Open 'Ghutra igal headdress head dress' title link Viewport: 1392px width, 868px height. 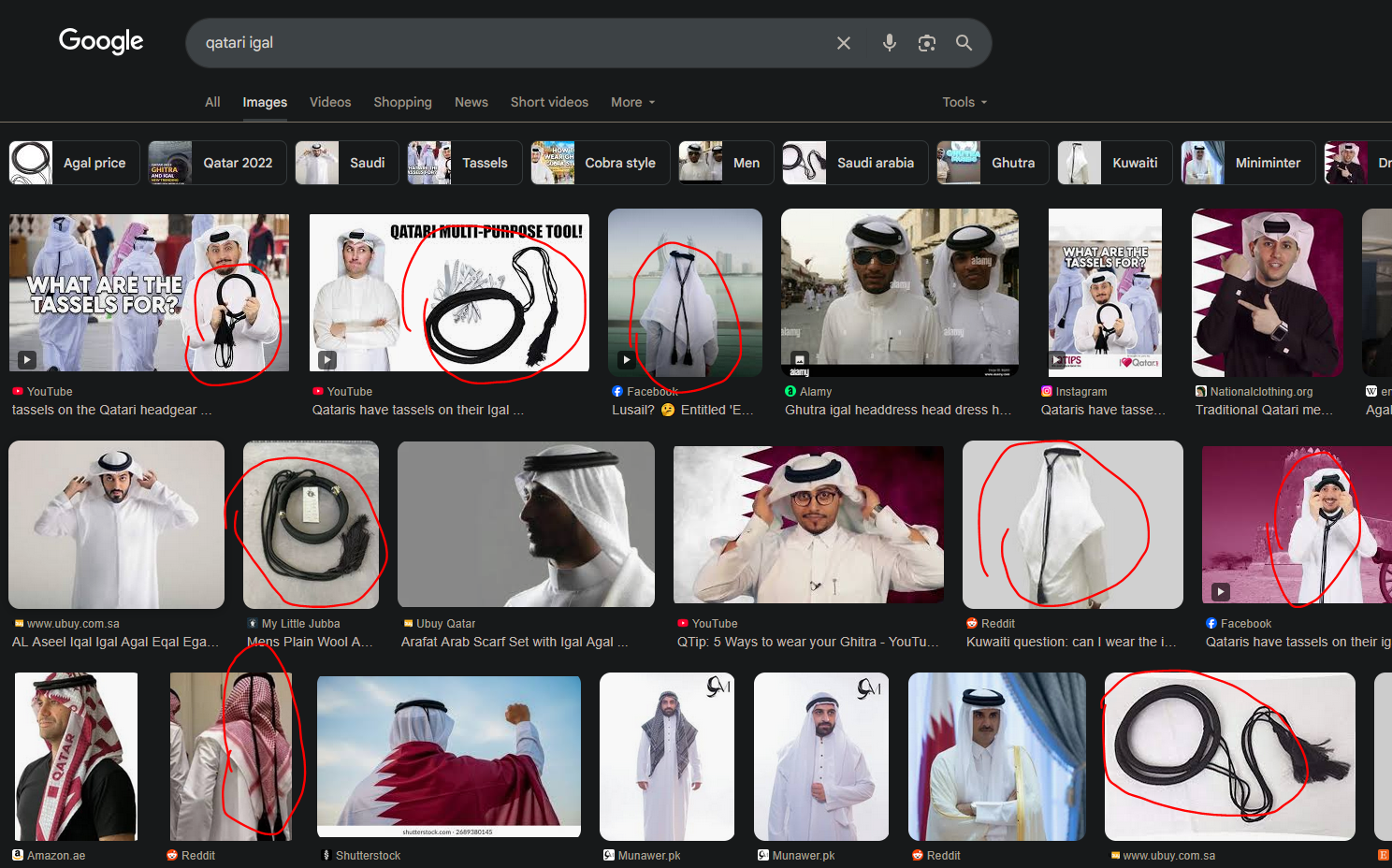[x=898, y=410]
